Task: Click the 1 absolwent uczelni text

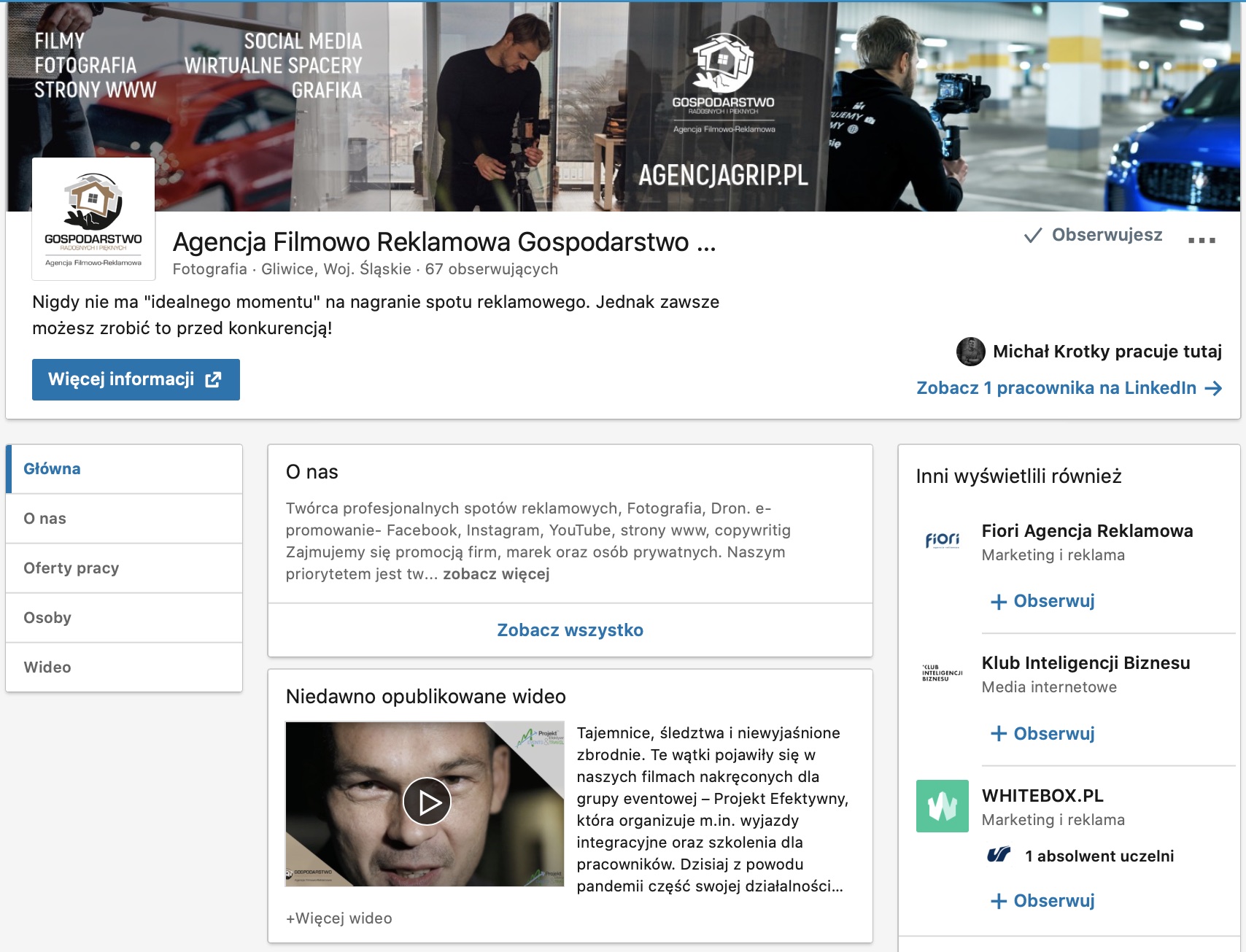Action: (x=1099, y=856)
